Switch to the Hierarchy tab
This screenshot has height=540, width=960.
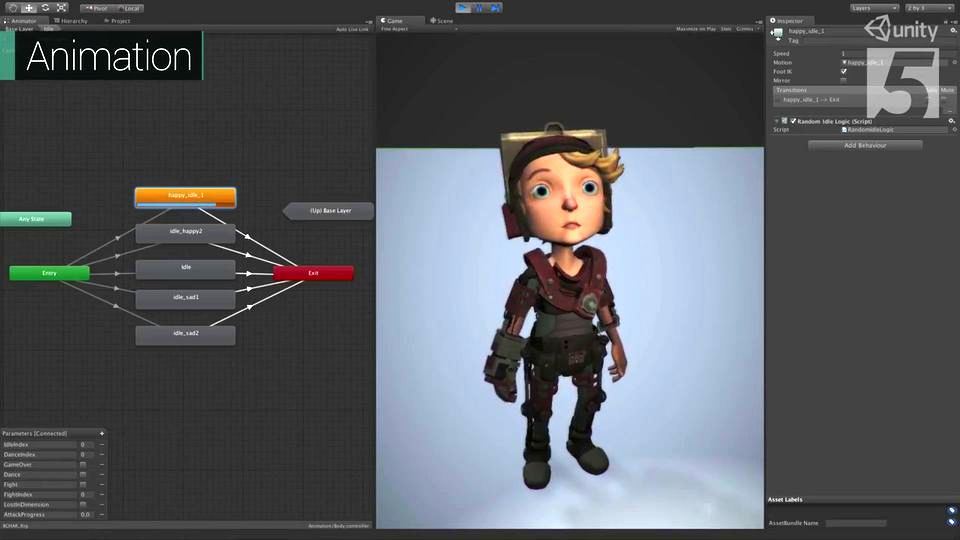(x=73, y=20)
